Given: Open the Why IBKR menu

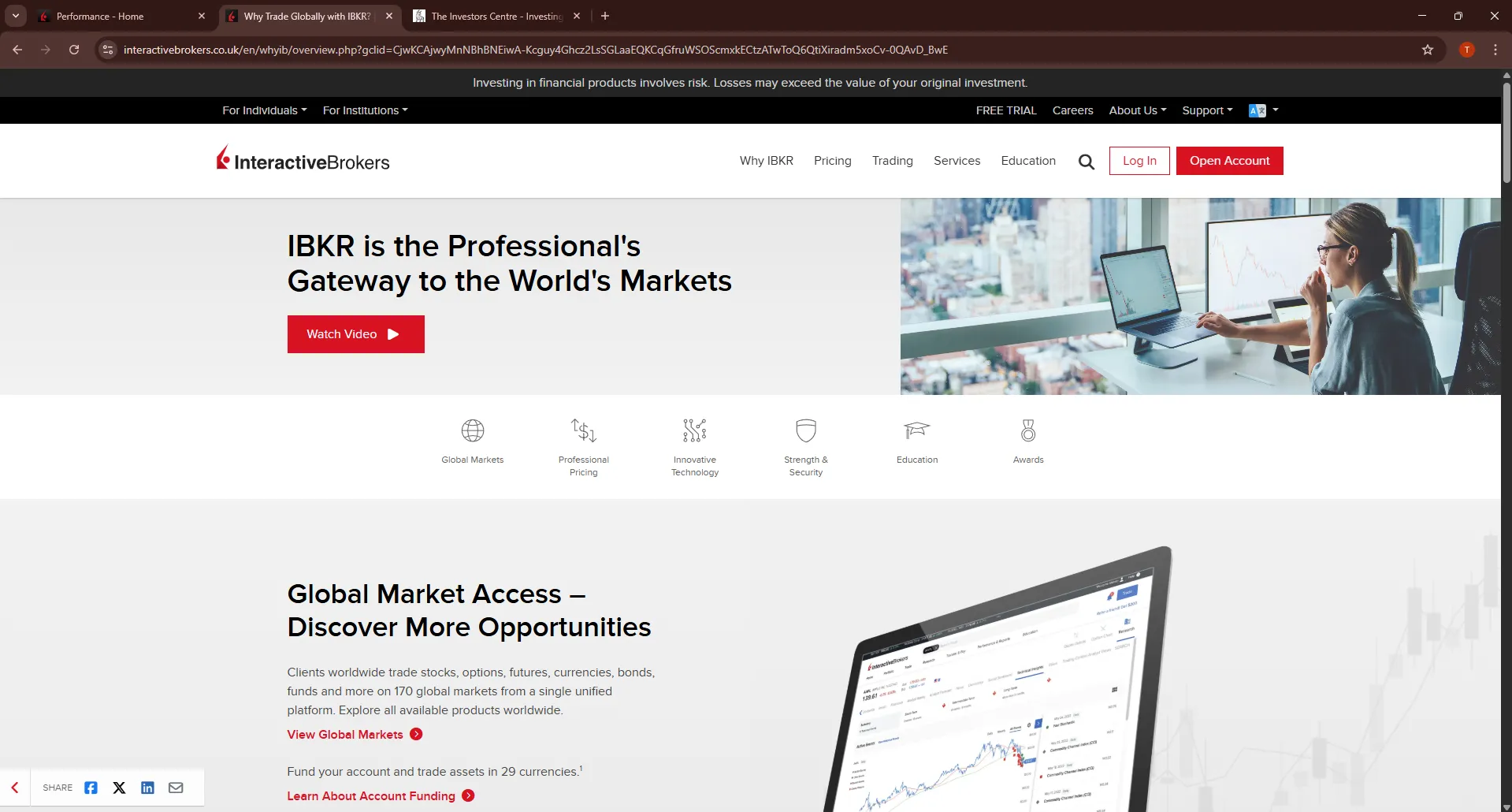Looking at the screenshot, I should 766,161.
